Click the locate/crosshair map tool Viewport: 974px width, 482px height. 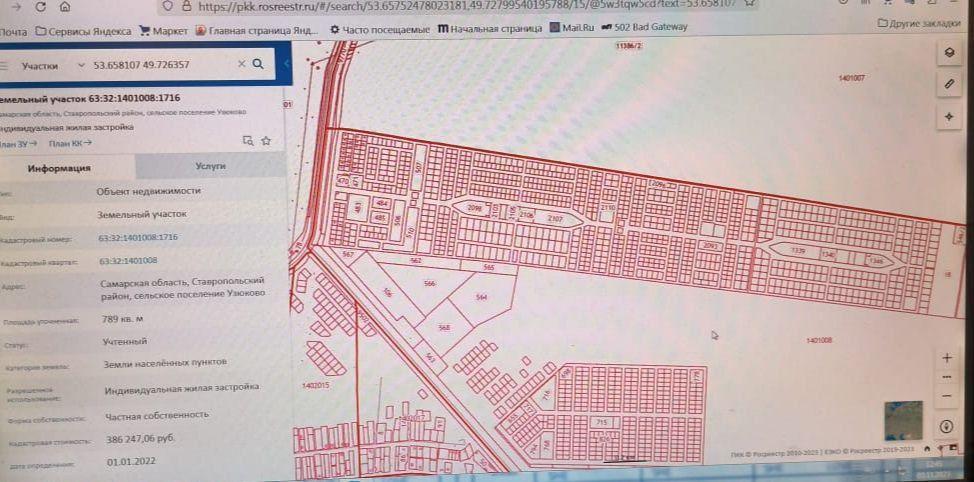click(948, 117)
